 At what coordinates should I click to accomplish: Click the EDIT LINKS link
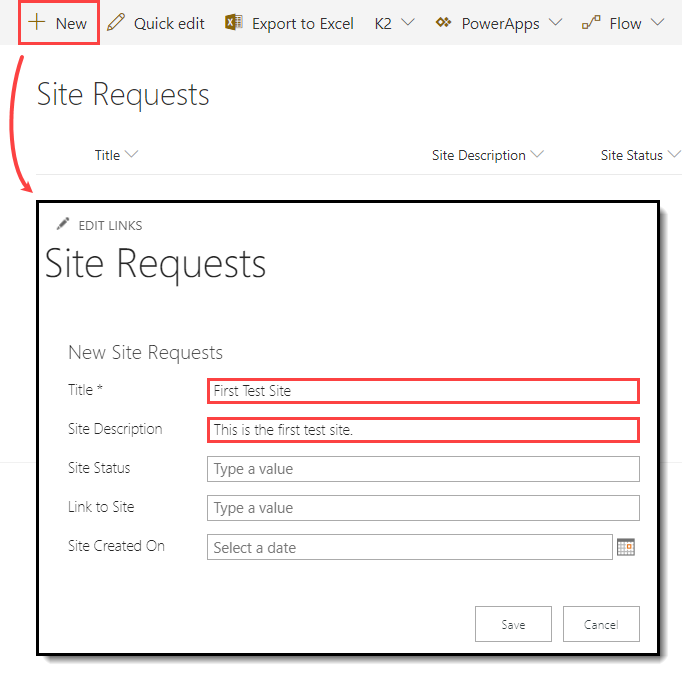point(110,225)
